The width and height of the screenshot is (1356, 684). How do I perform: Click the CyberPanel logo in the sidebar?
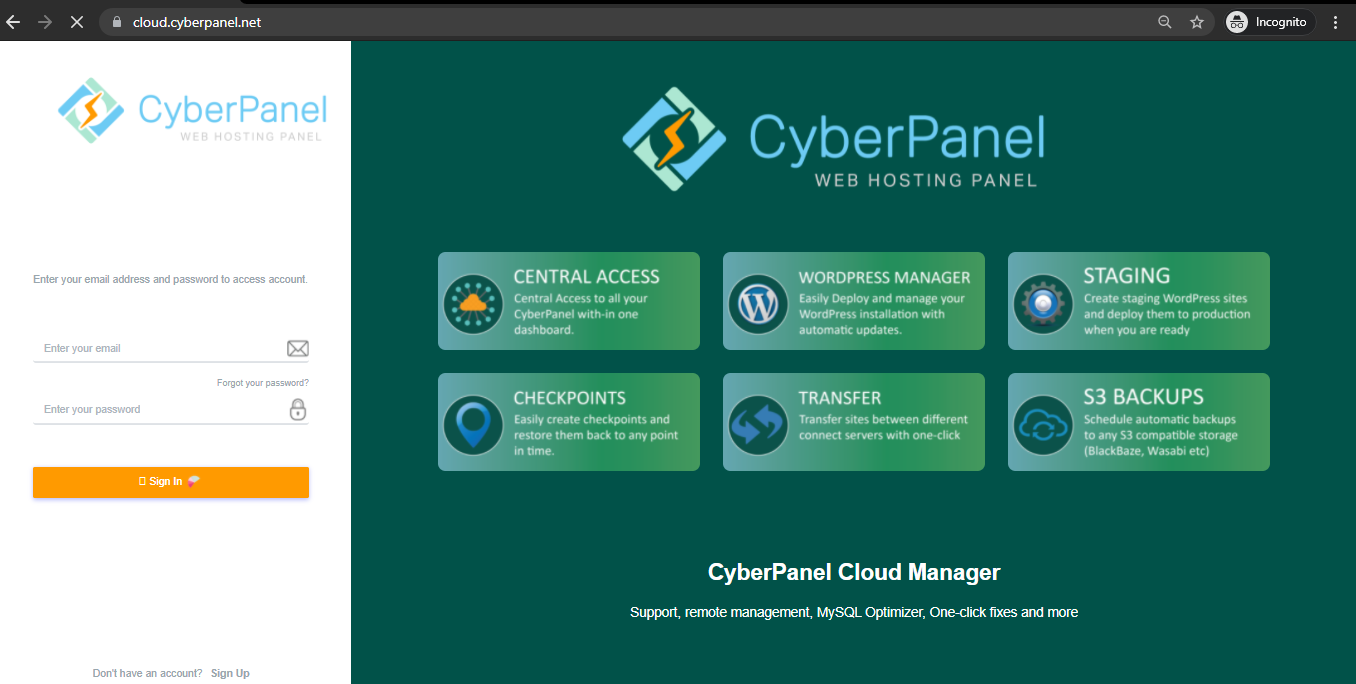click(192, 110)
